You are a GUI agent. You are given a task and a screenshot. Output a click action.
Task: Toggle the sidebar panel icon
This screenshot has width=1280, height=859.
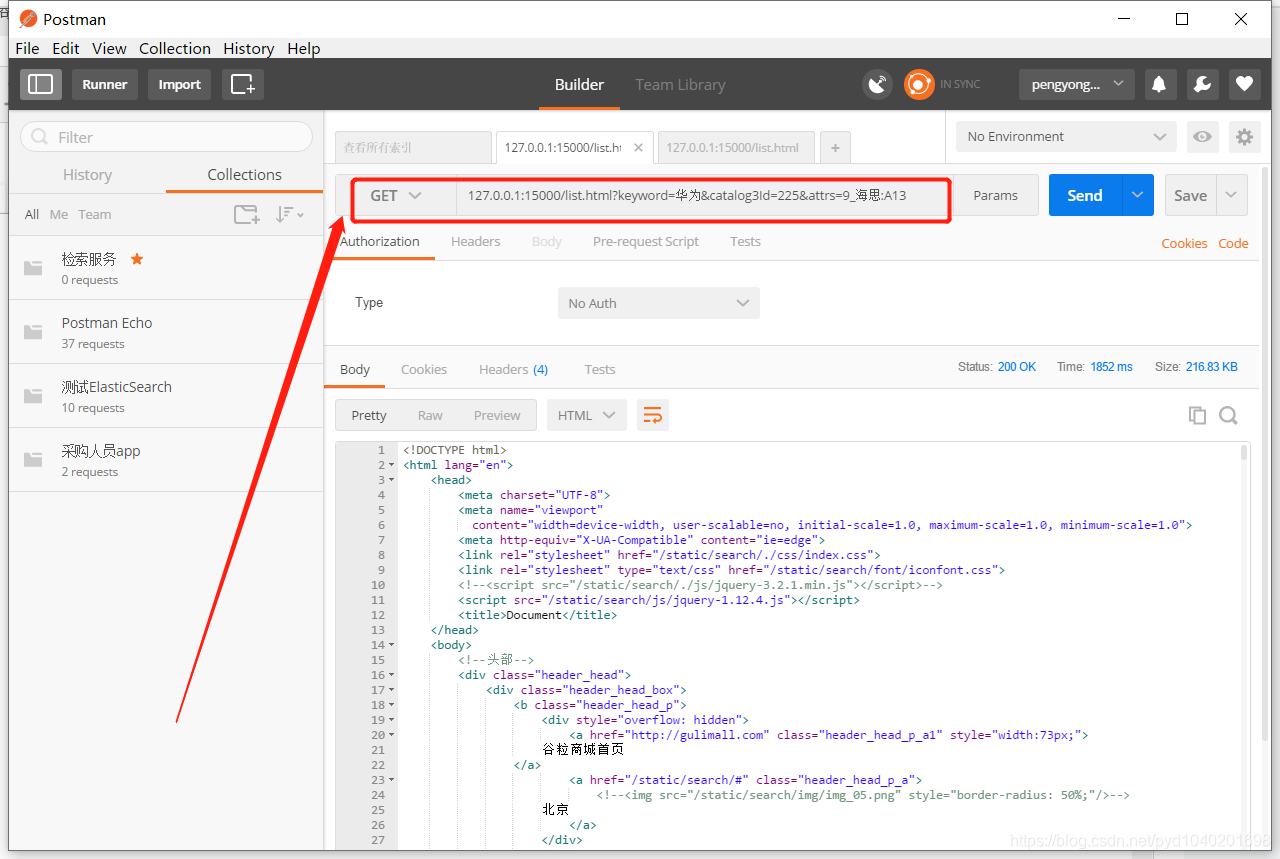[x=41, y=84]
